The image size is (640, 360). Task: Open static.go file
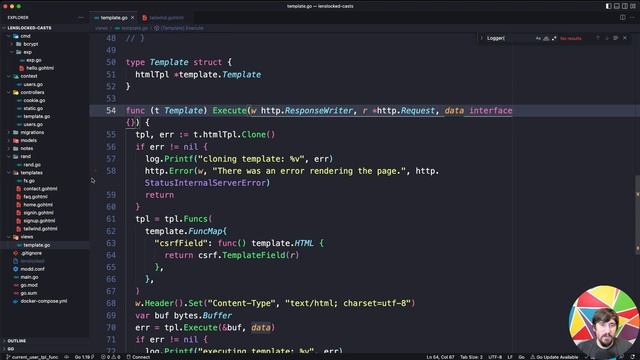click(33, 109)
